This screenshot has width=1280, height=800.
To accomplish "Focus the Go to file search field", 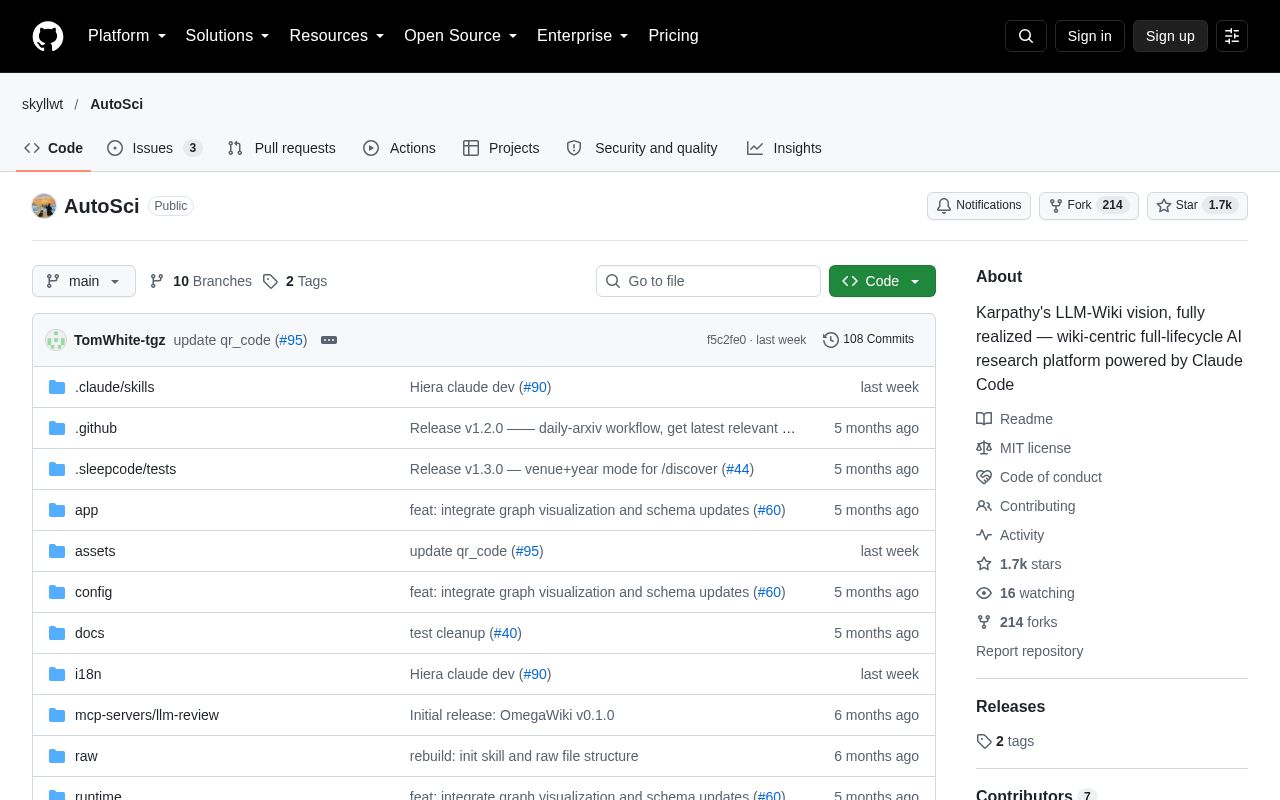I will click(x=708, y=281).
